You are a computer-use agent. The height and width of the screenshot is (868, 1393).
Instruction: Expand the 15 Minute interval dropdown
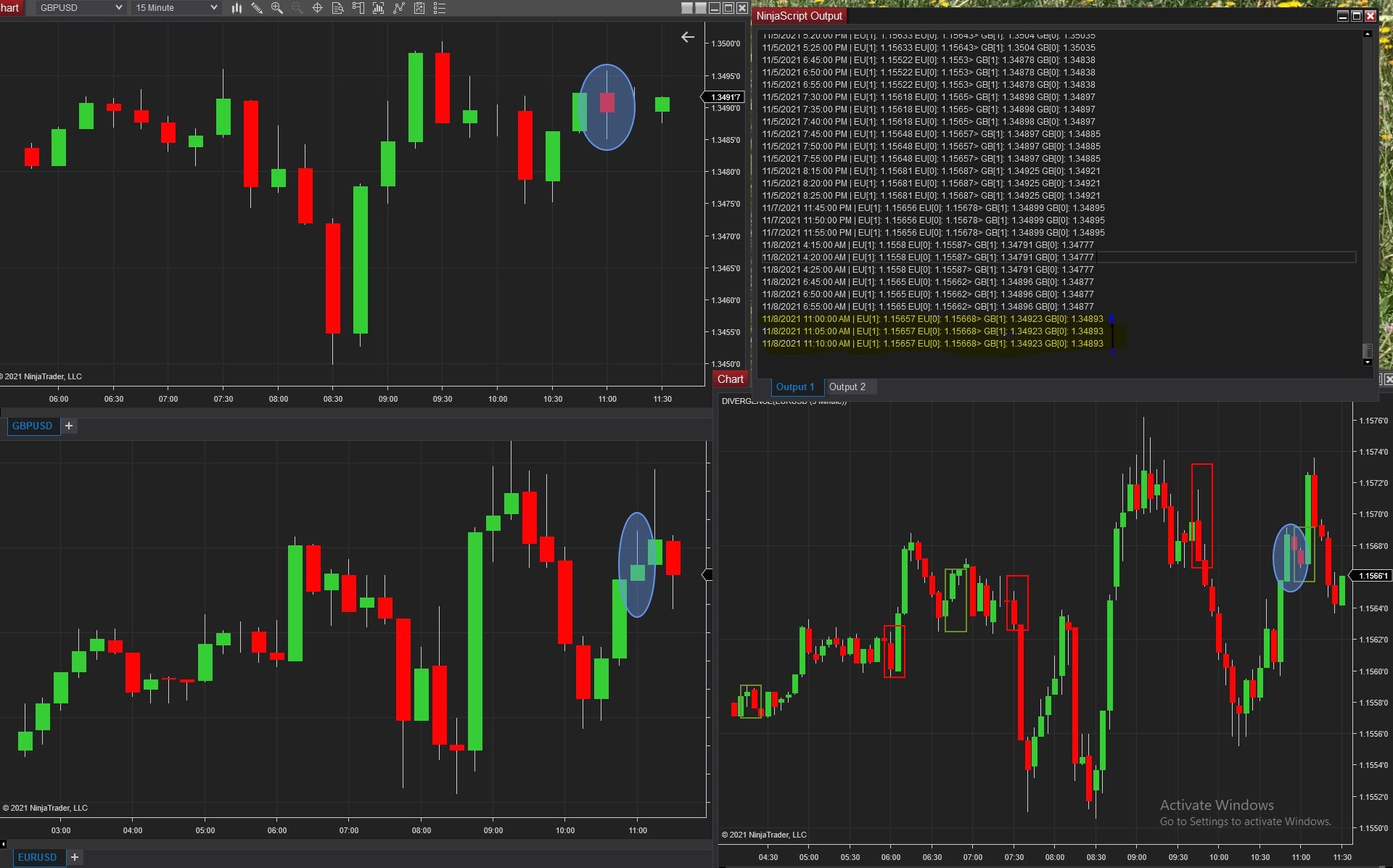pos(213,8)
